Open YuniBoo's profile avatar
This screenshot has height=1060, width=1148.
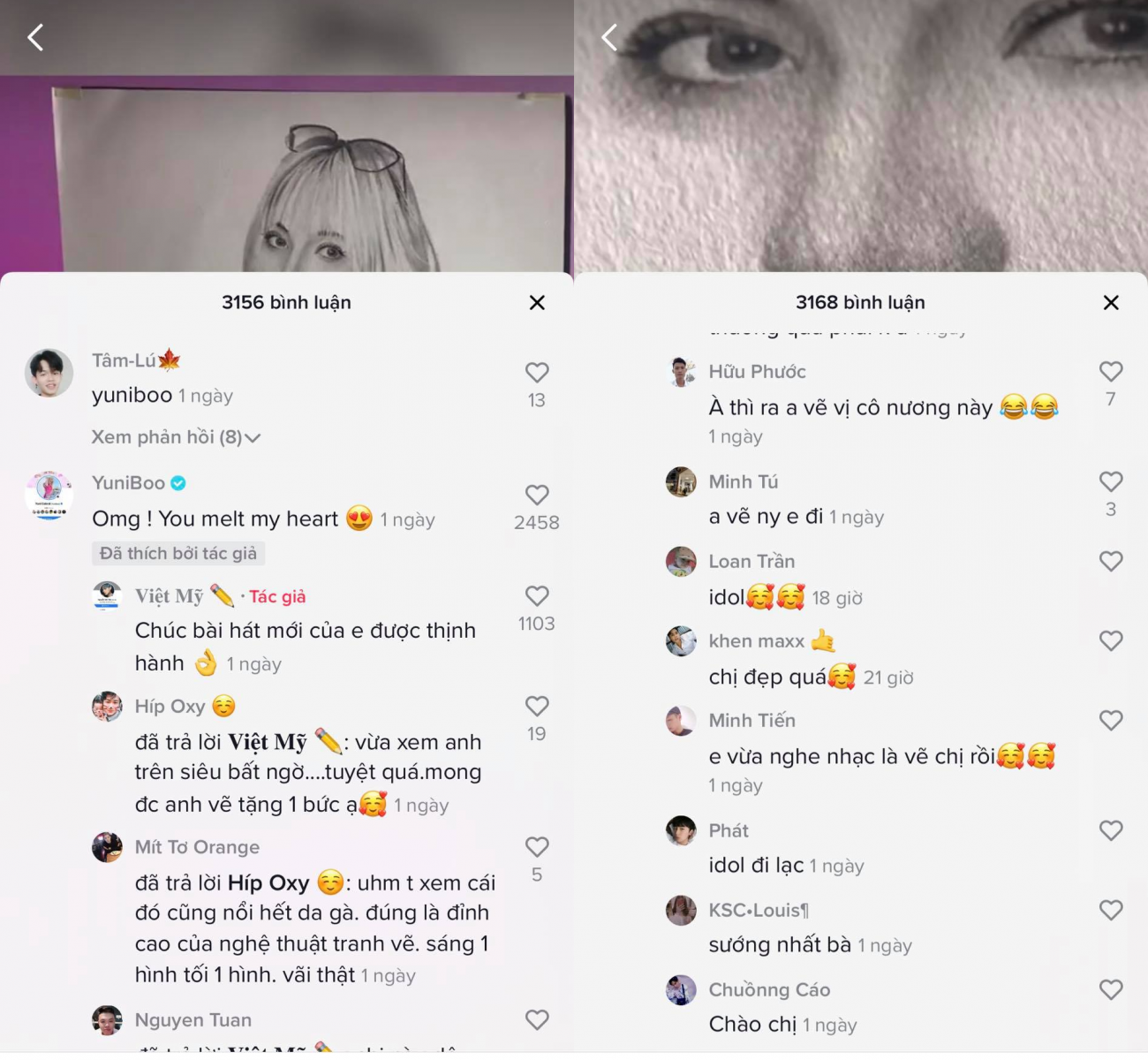coord(49,495)
